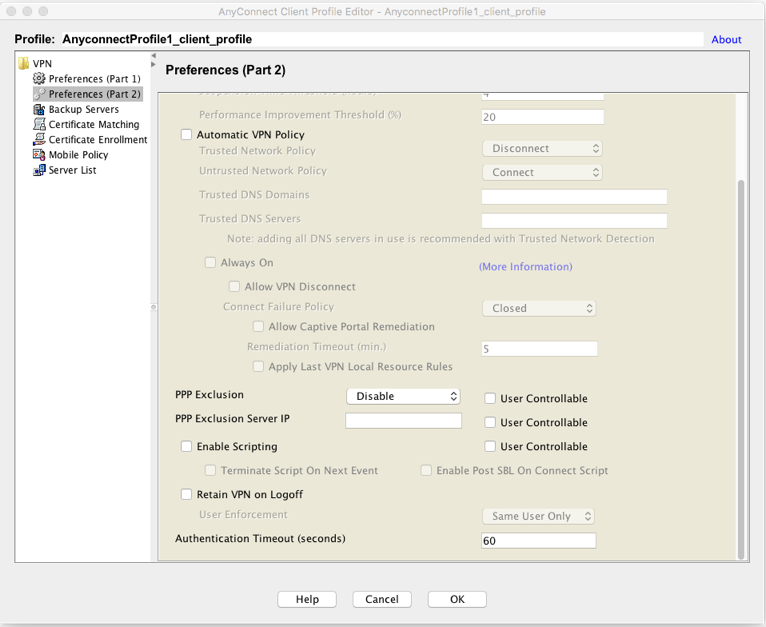
Task: Check the Enable Scripting option
Action: pos(186,447)
